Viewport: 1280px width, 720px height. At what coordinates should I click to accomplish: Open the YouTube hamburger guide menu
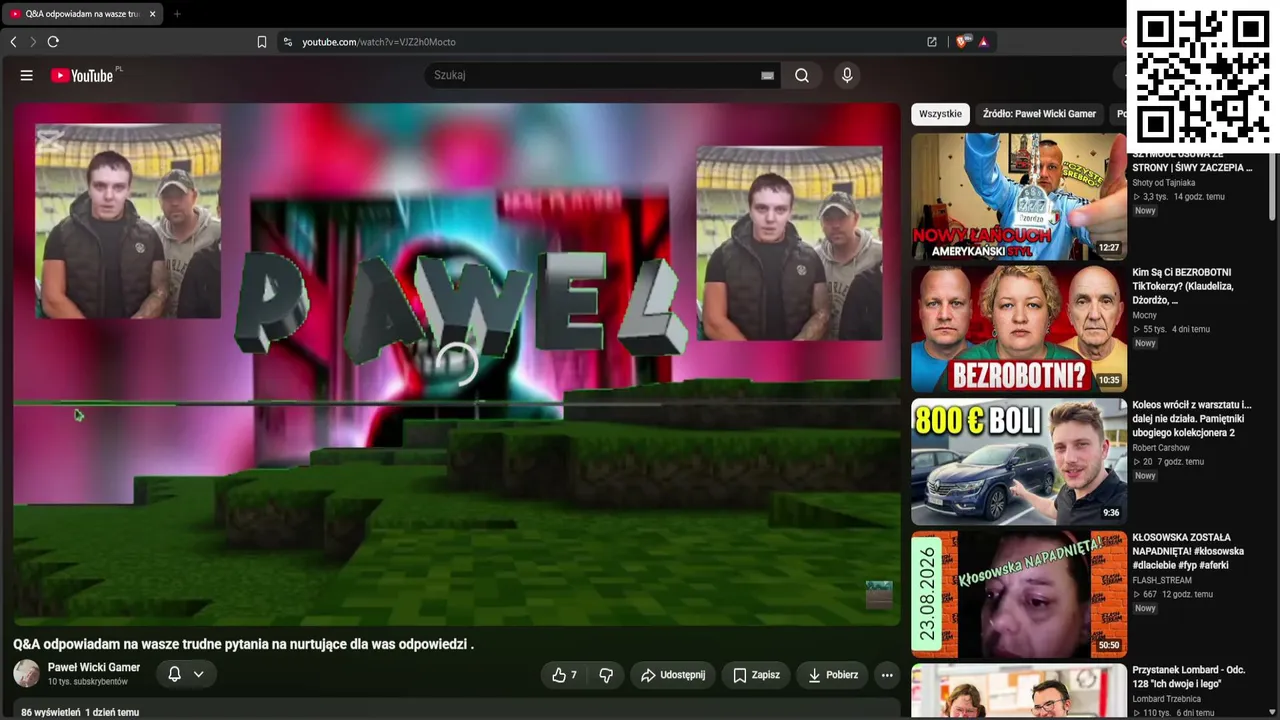[27, 75]
